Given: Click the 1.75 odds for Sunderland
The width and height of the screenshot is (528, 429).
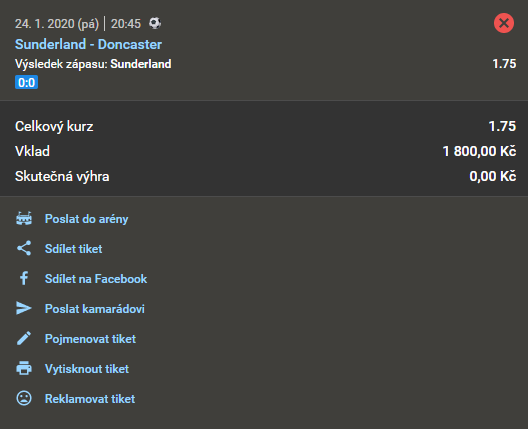Looking at the screenshot, I should click(504, 64).
